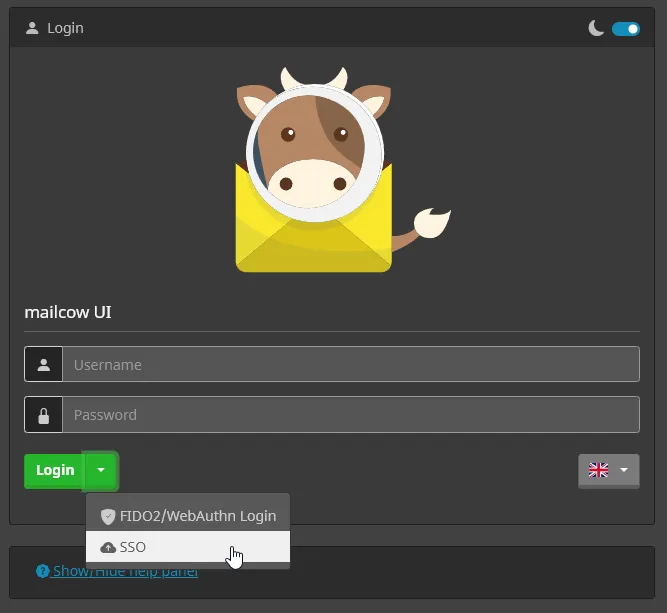Click the green Login button
This screenshot has width=667, height=613.
(55, 470)
